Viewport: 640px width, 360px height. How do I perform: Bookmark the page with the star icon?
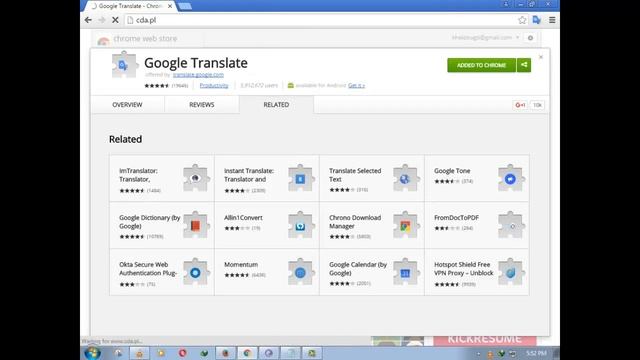point(522,20)
